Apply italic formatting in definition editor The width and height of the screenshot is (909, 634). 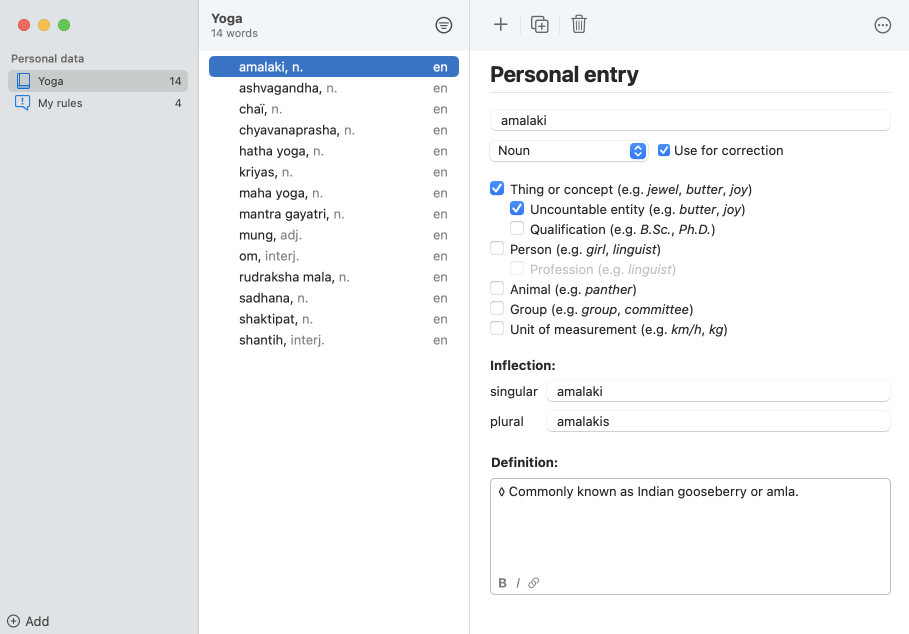pyautogui.click(x=518, y=583)
